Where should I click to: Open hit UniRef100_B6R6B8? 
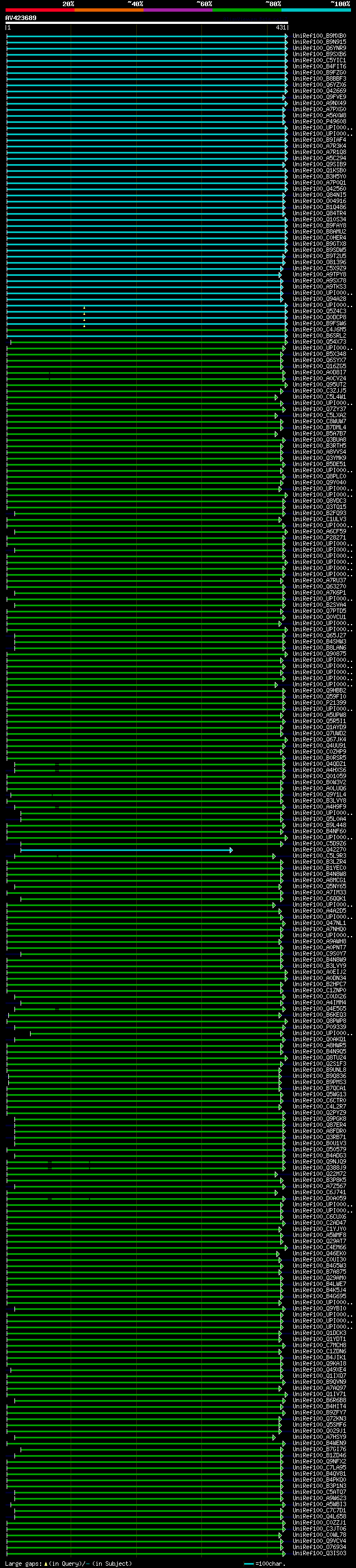319,1400
